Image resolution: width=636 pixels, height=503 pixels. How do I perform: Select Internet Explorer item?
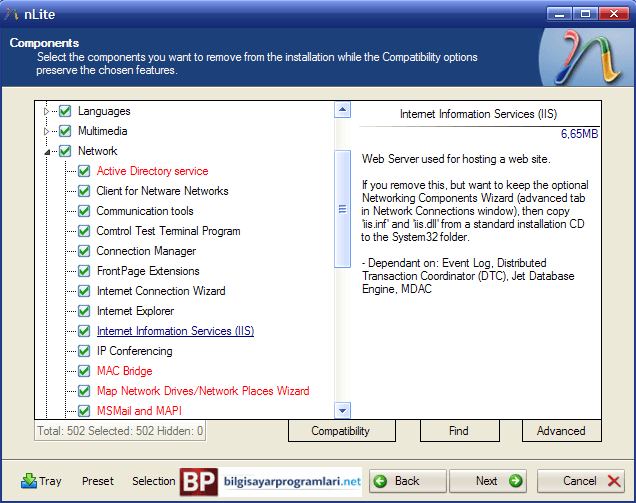[x=135, y=311]
